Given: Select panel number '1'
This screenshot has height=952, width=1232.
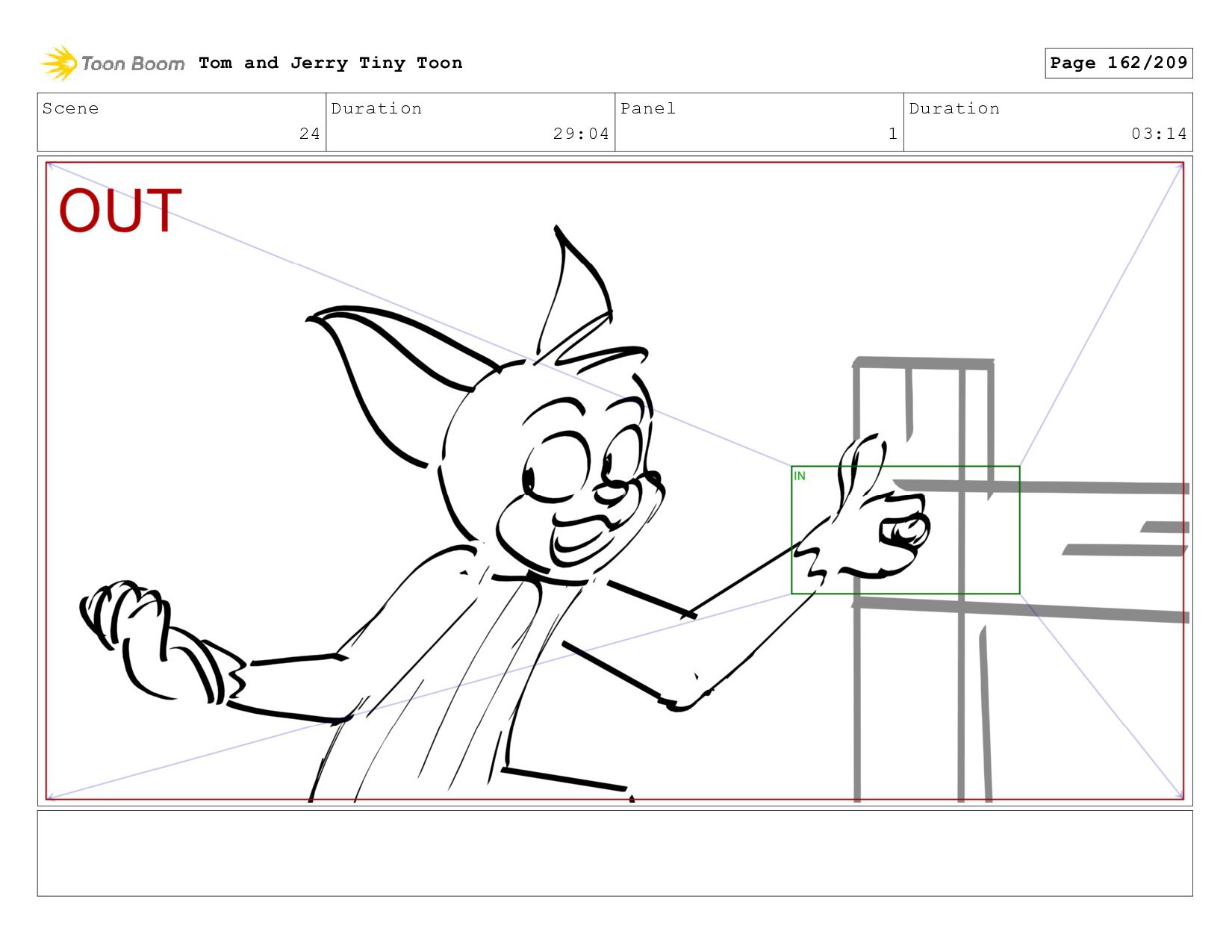Looking at the screenshot, I should 893,134.
